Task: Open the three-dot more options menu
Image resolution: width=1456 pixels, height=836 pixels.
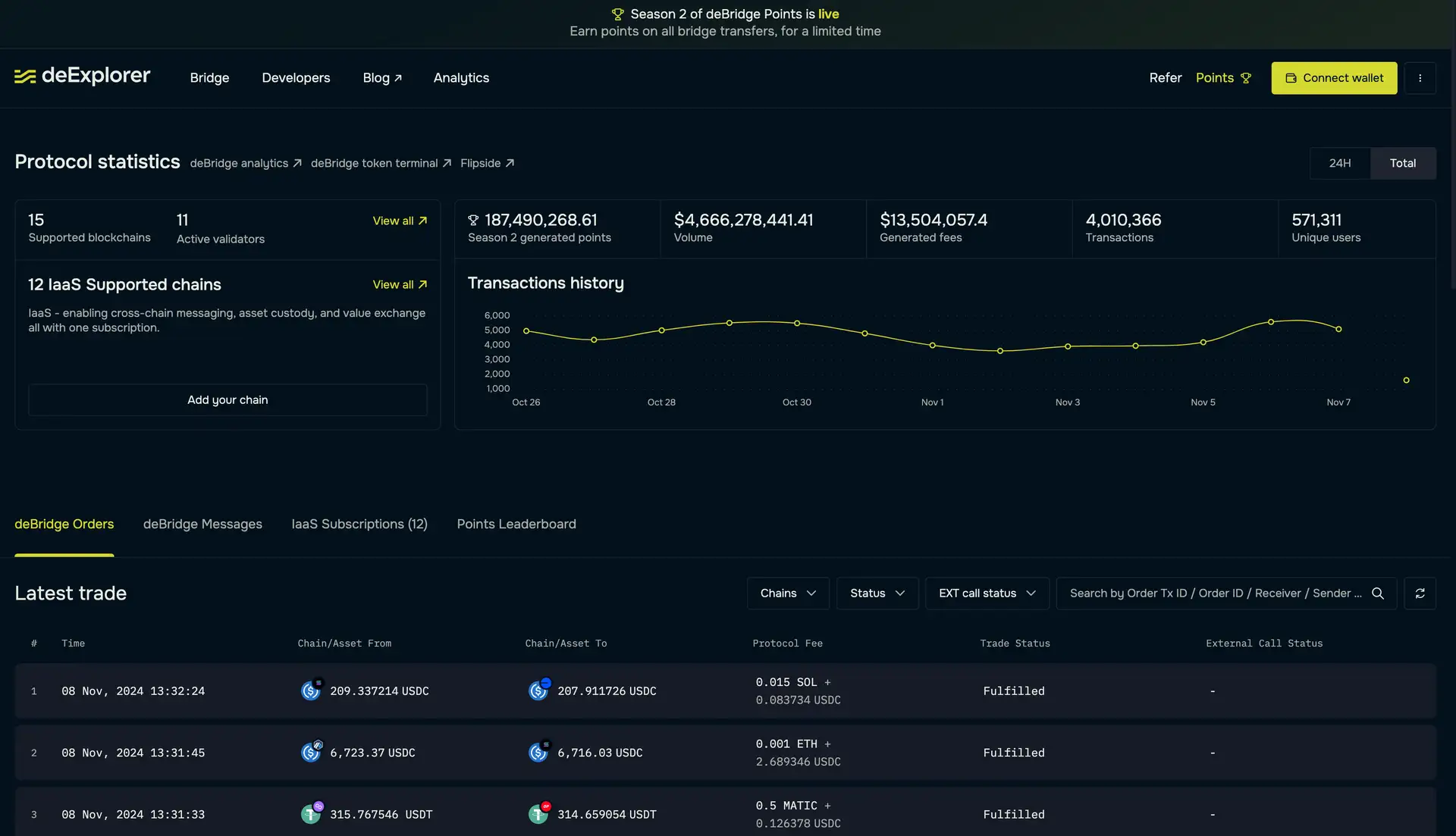Action: pyautogui.click(x=1420, y=78)
